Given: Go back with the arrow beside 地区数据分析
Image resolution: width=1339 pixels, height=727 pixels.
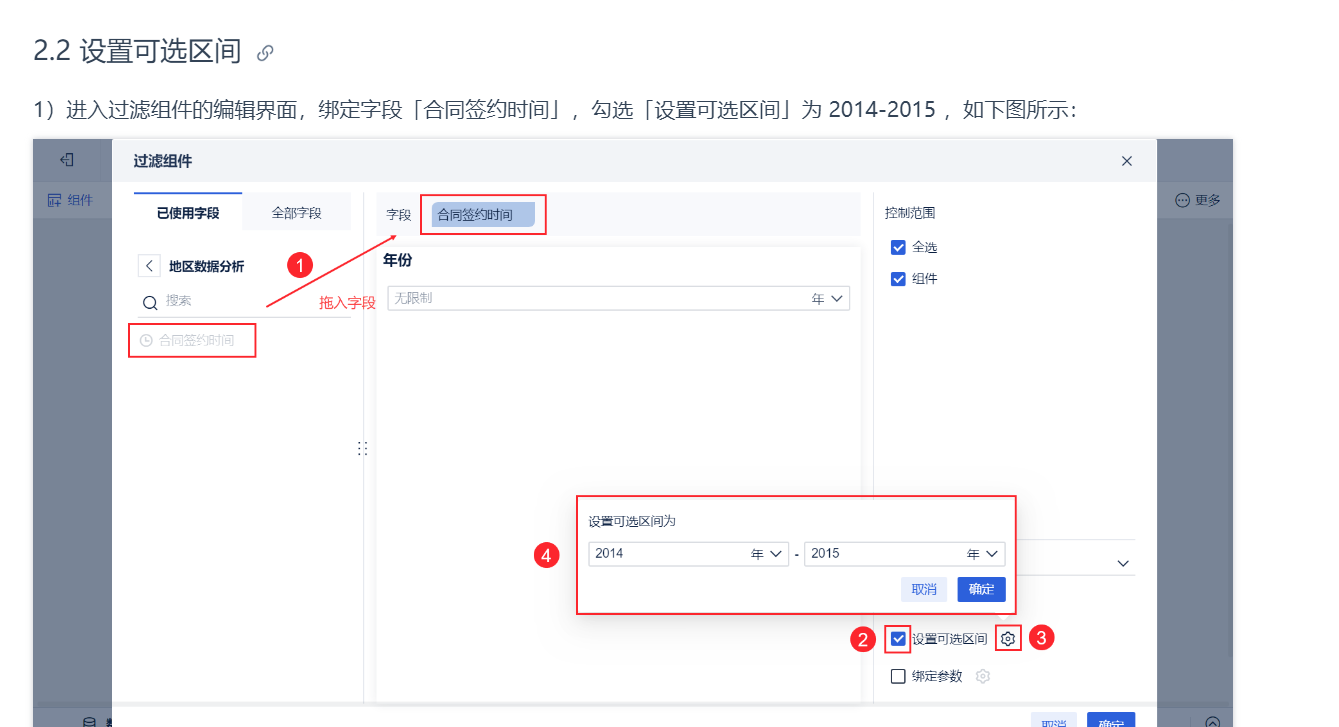Looking at the screenshot, I should (149, 266).
